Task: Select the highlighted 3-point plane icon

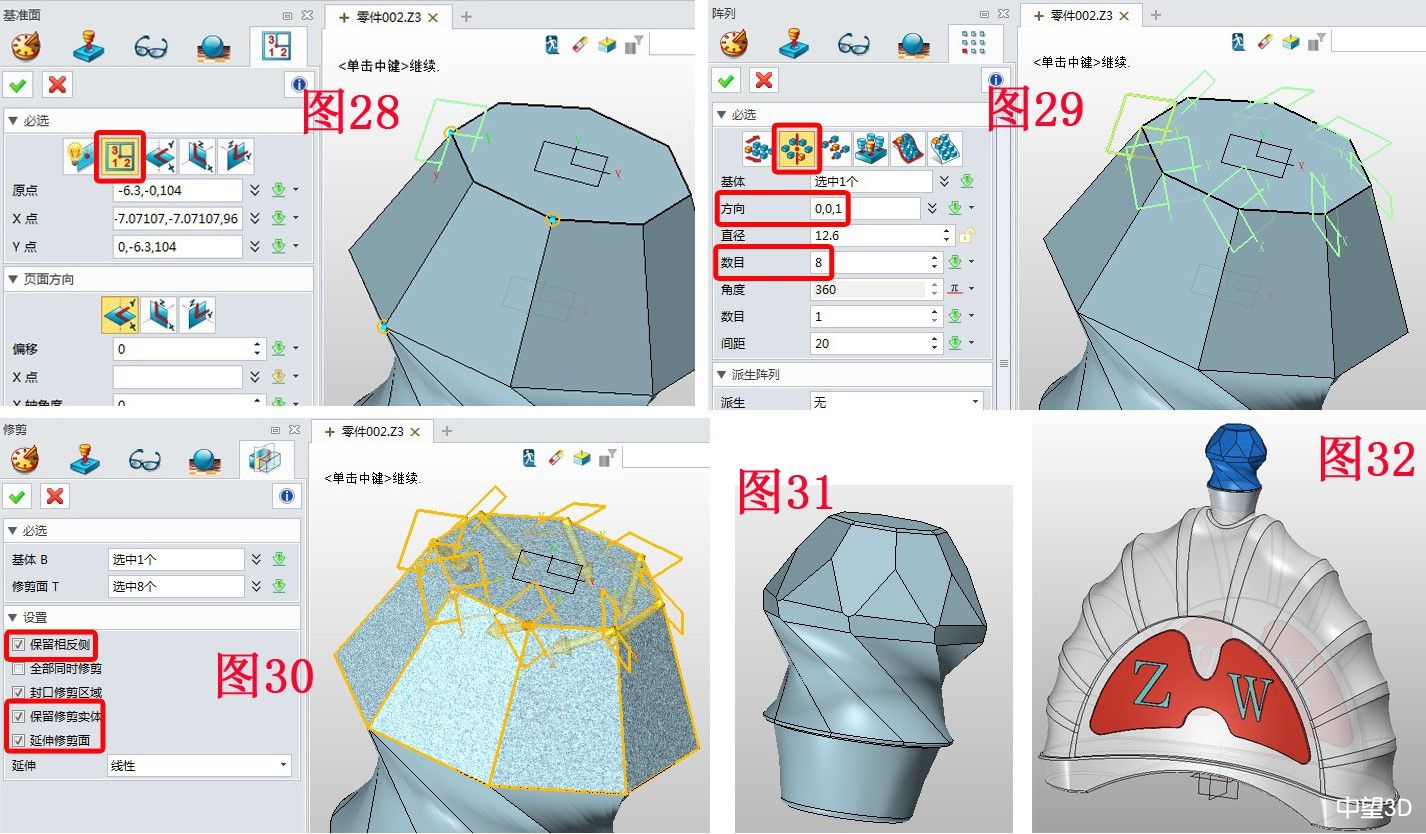Action: click(x=120, y=156)
